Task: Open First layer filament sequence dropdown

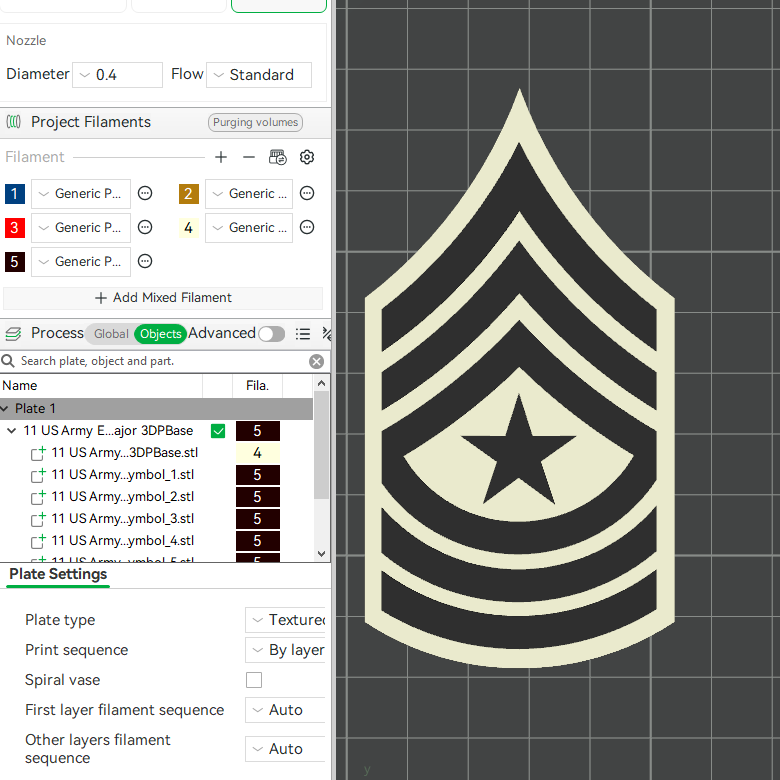Action: tap(286, 710)
